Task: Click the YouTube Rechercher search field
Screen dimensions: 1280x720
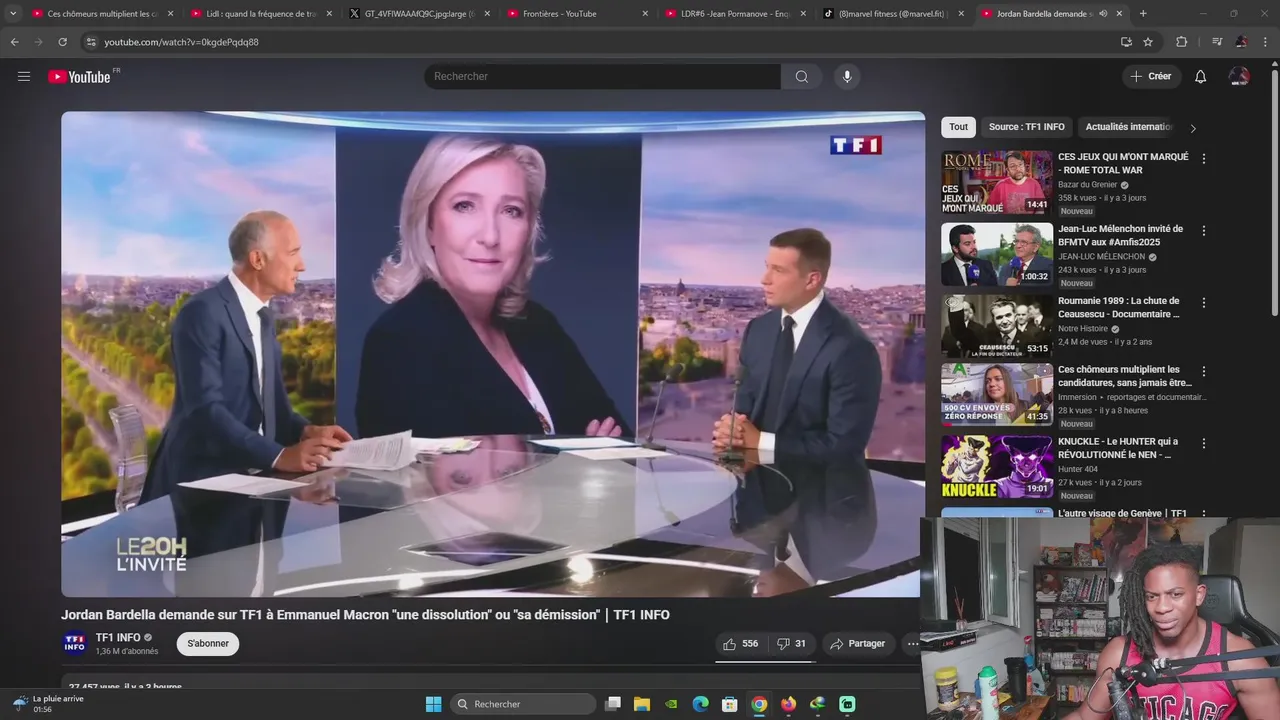Action: click(x=602, y=77)
